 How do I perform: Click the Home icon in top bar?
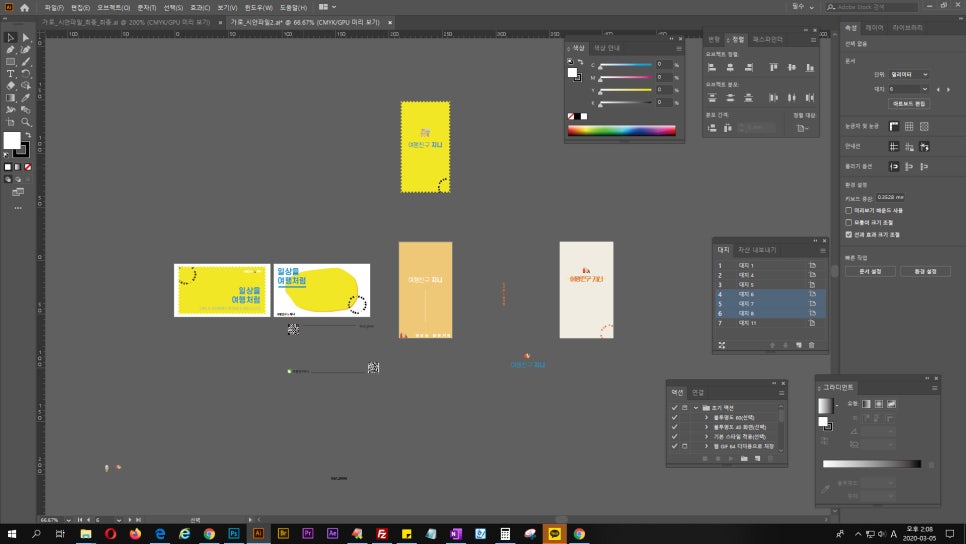pos(25,7)
